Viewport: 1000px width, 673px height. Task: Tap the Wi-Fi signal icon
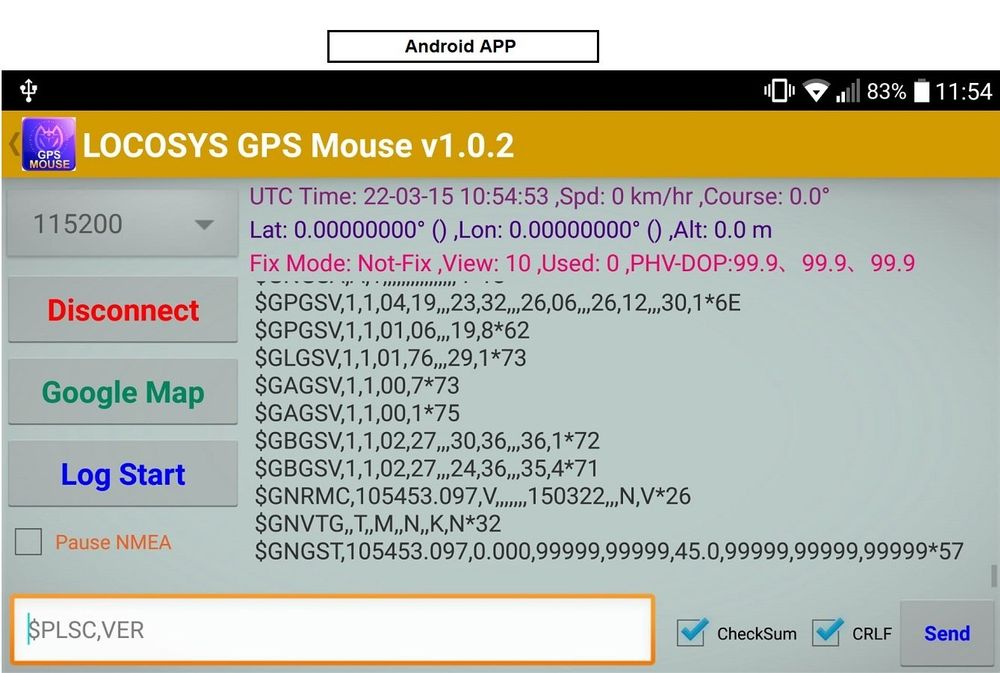tap(816, 91)
